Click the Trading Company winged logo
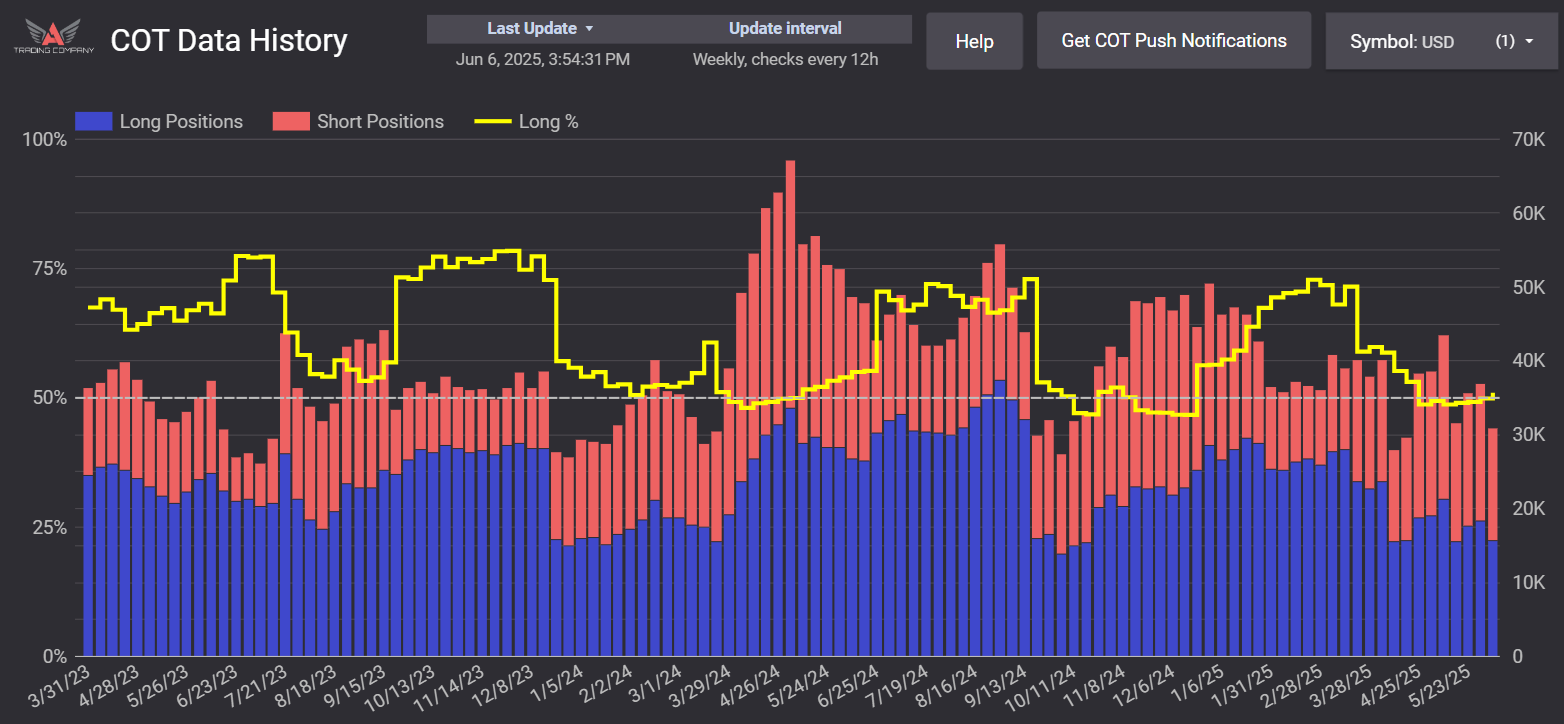Viewport: 1564px width, 724px height. pyautogui.click(x=54, y=38)
